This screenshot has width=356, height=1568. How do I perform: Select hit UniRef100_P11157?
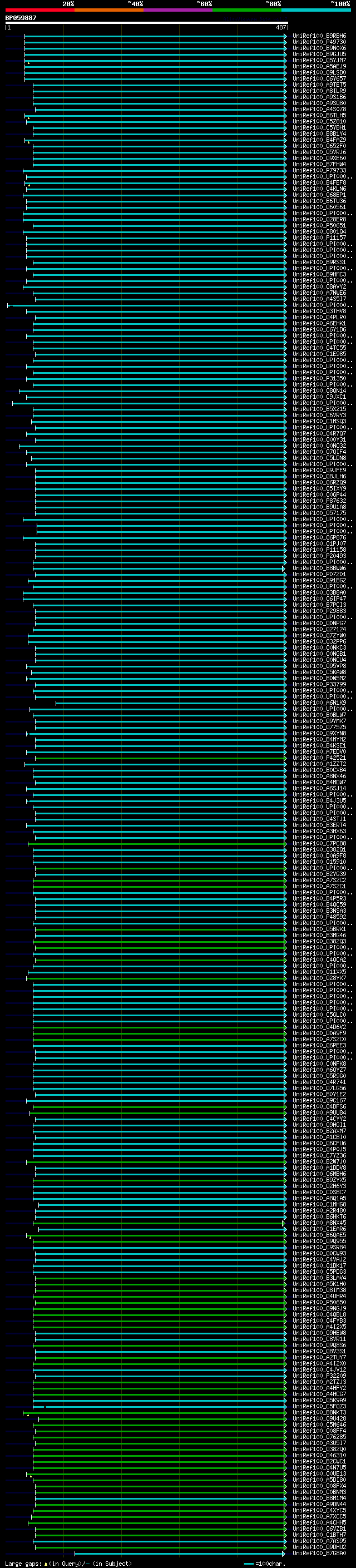point(319,238)
